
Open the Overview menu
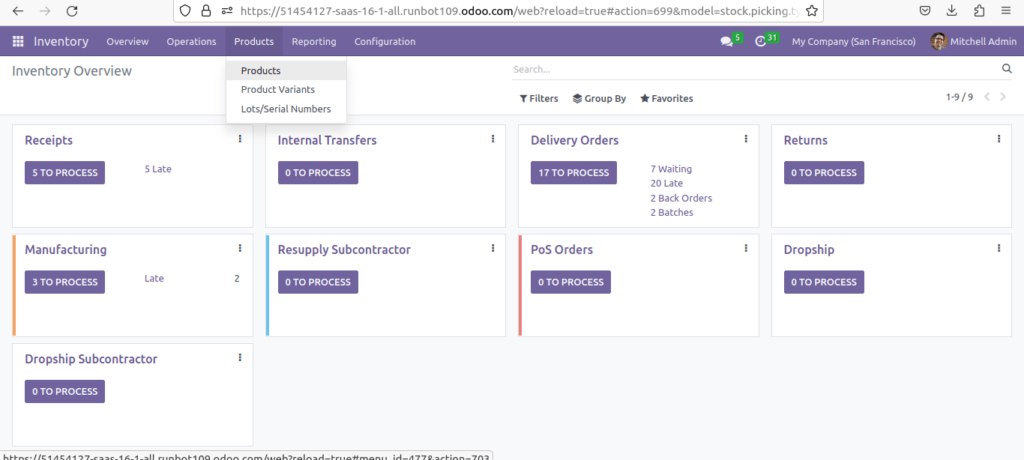(x=127, y=41)
